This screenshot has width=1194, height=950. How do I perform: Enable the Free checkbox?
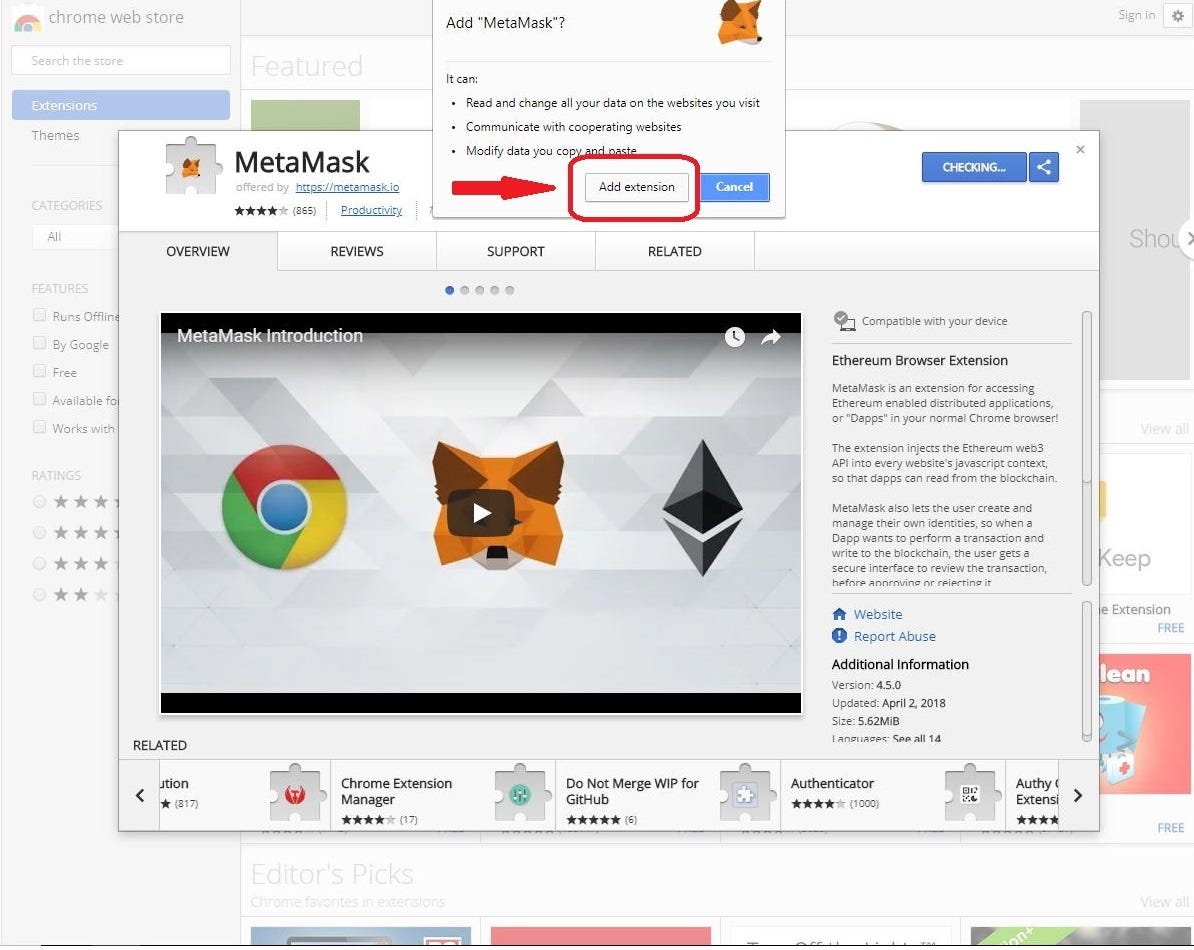click(40, 371)
